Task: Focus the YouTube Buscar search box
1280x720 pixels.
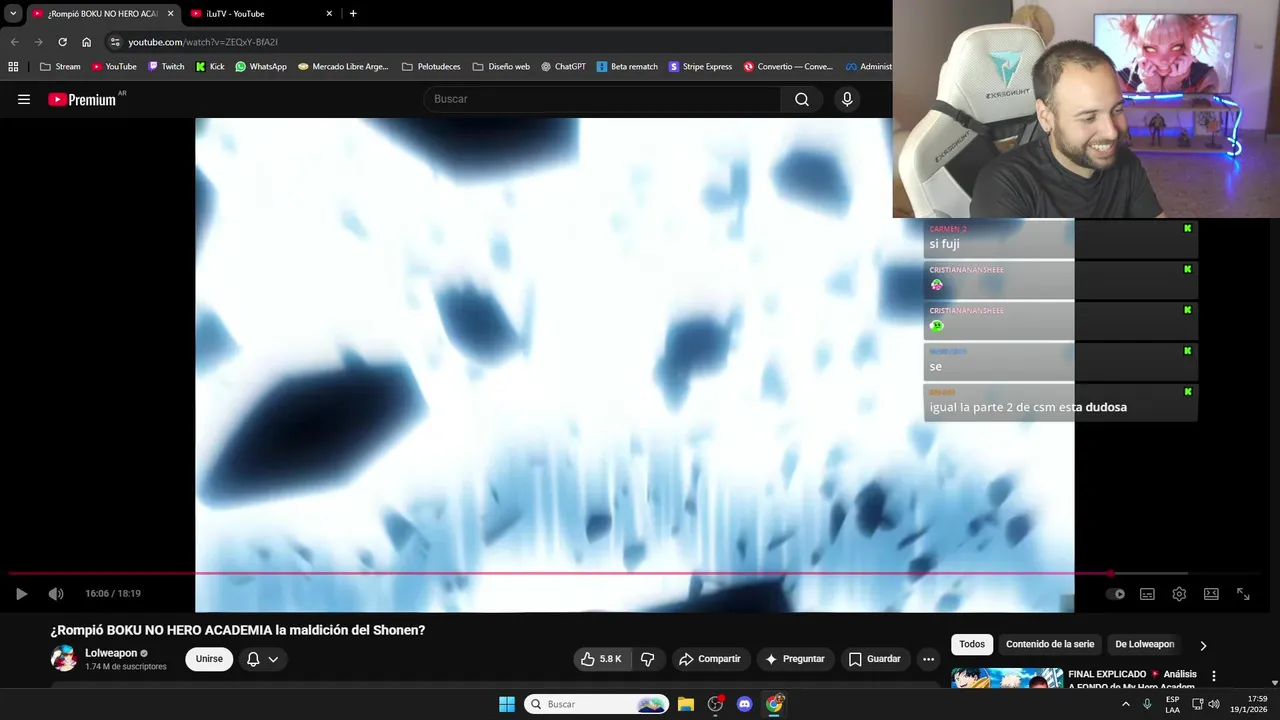Action: (603, 99)
